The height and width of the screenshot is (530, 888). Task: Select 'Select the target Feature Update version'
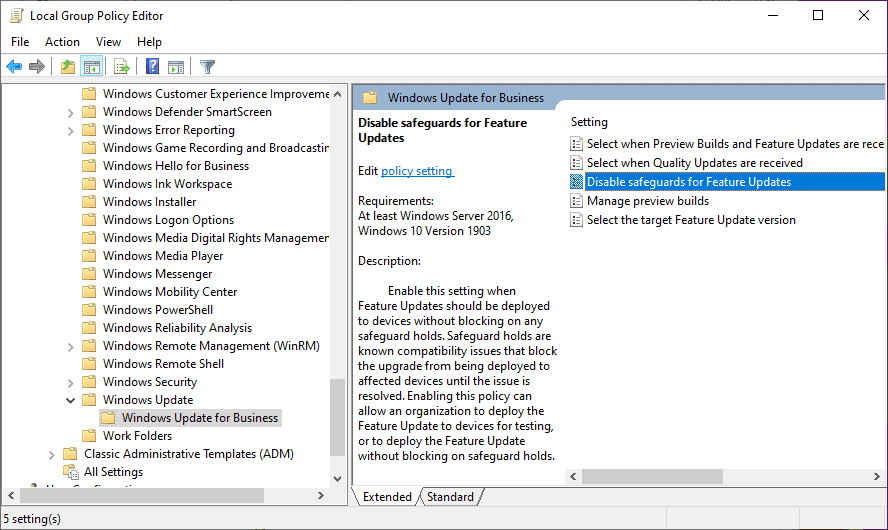(691, 220)
